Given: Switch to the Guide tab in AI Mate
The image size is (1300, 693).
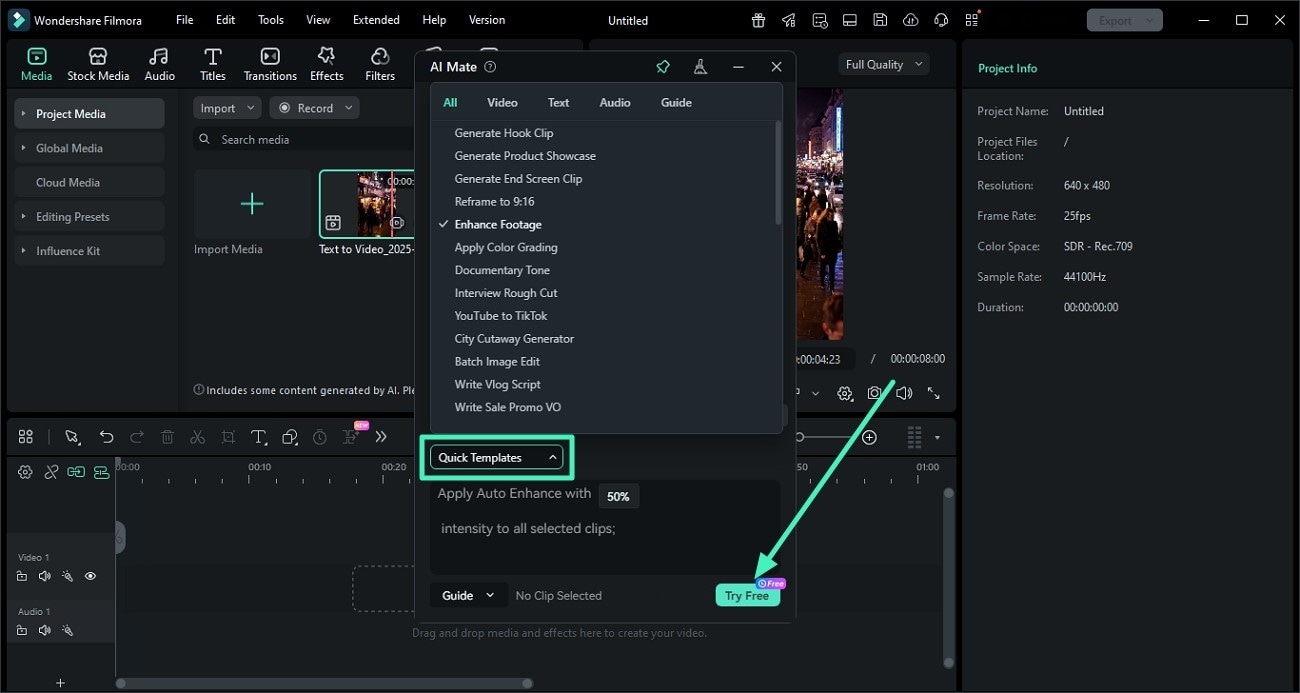Looking at the screenshot, I should 676,102.
